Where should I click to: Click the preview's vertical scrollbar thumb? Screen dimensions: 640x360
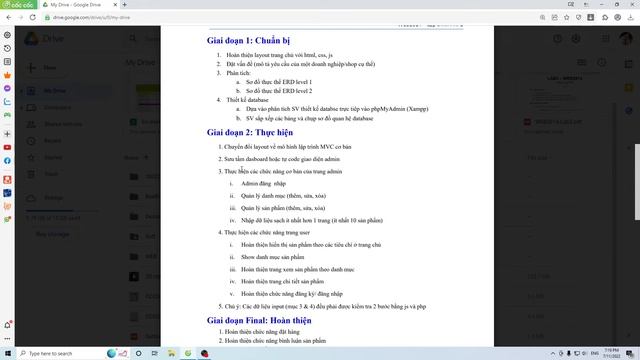tap(637, 182)
